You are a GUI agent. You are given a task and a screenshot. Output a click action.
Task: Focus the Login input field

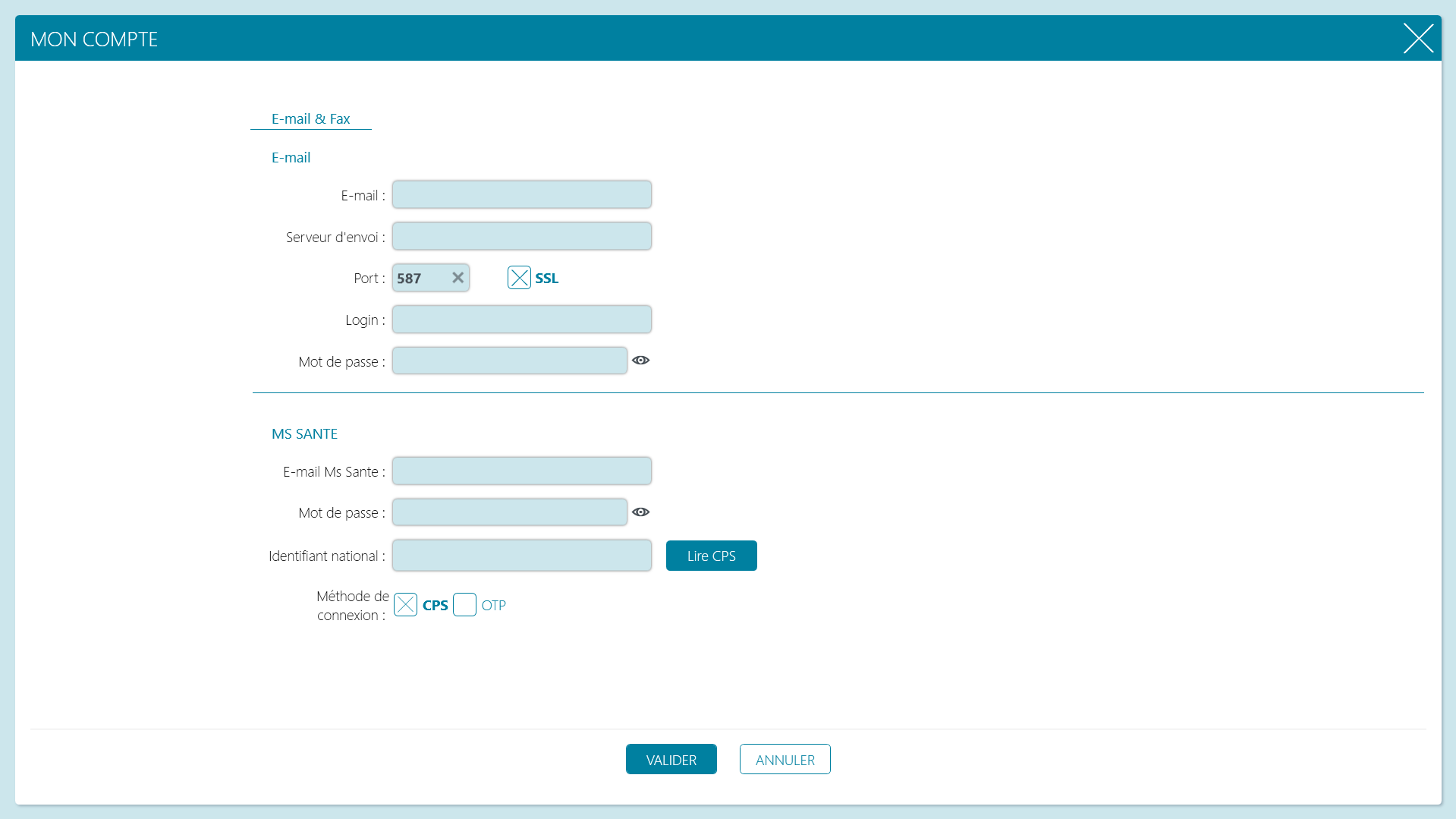pos(522,320)
